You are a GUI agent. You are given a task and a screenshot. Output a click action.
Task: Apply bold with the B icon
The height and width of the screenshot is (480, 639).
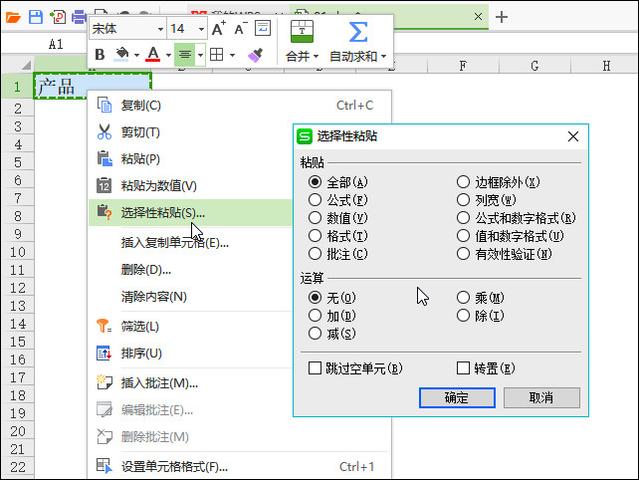pos(100,54)
